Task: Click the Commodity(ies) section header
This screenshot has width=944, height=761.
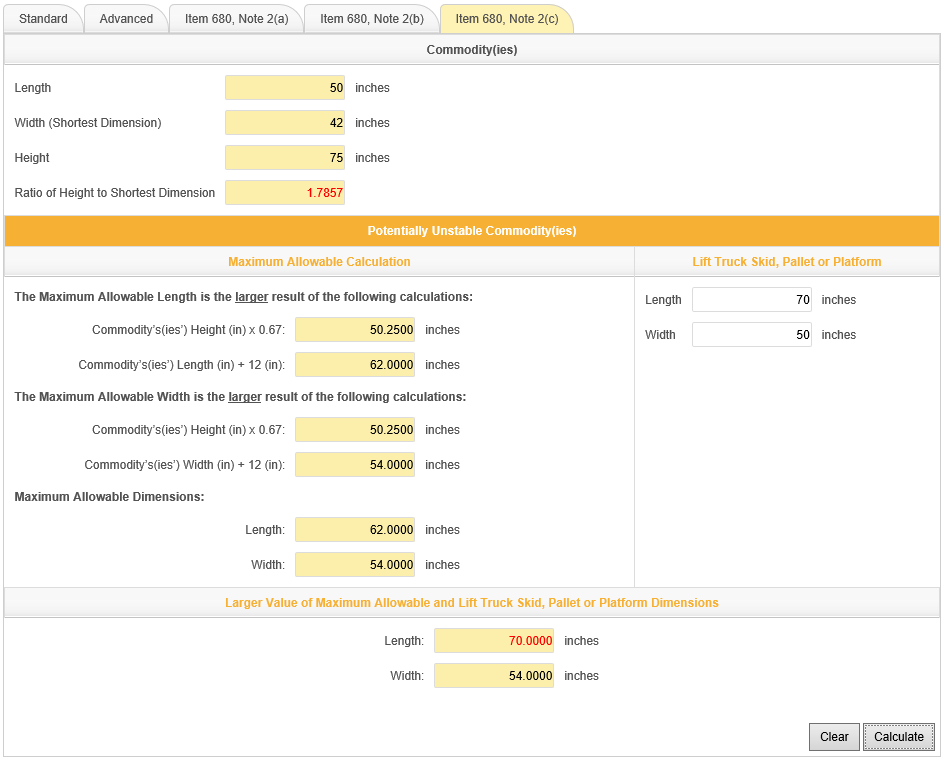Action: 472,50
